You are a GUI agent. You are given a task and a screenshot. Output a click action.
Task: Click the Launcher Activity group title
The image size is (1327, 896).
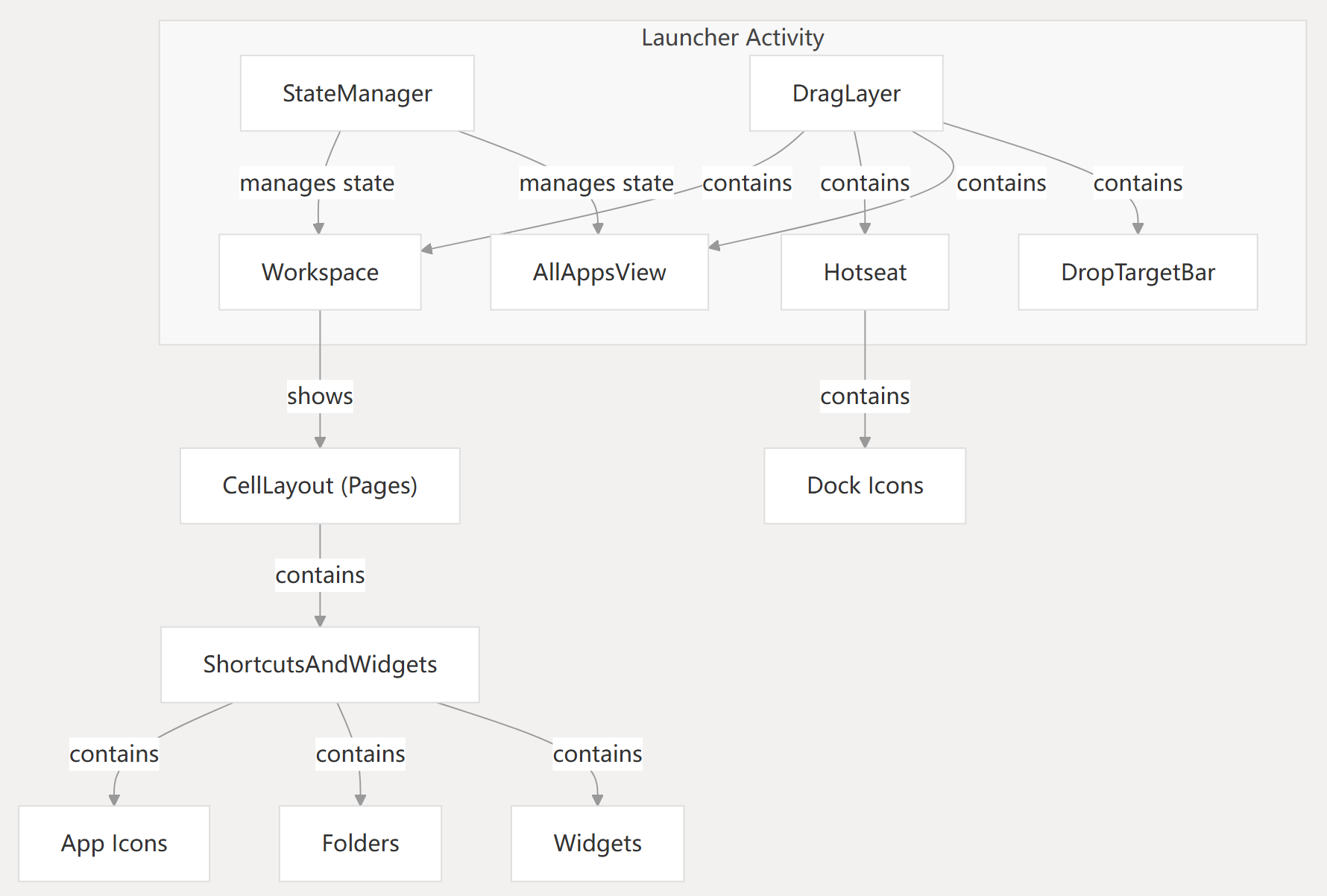tap(733, 37)
